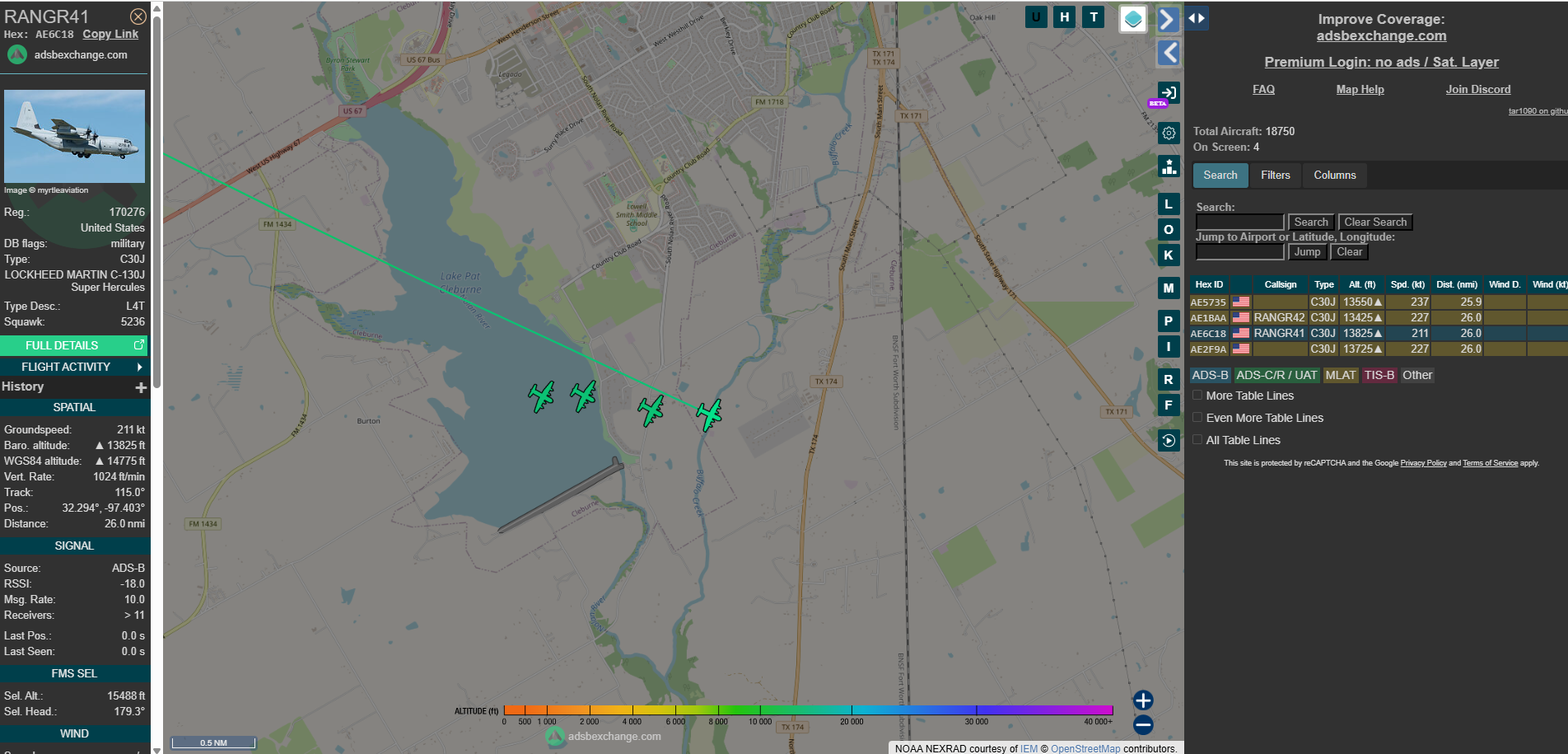This screenshot has height=754, width=1568.
Task: Toggle the T map button
Action: coord(1094,16)
